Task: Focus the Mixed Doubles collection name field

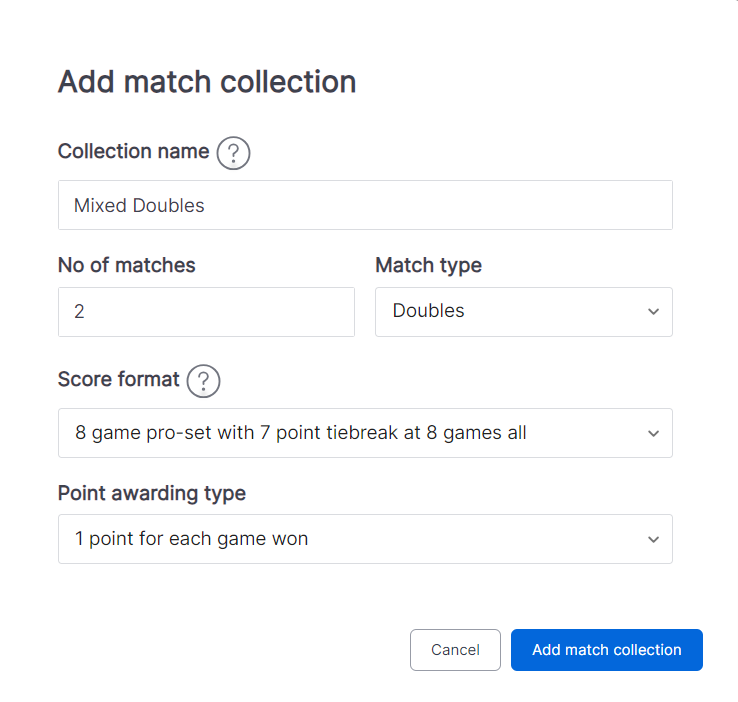Action: click(x=365, y=205)
